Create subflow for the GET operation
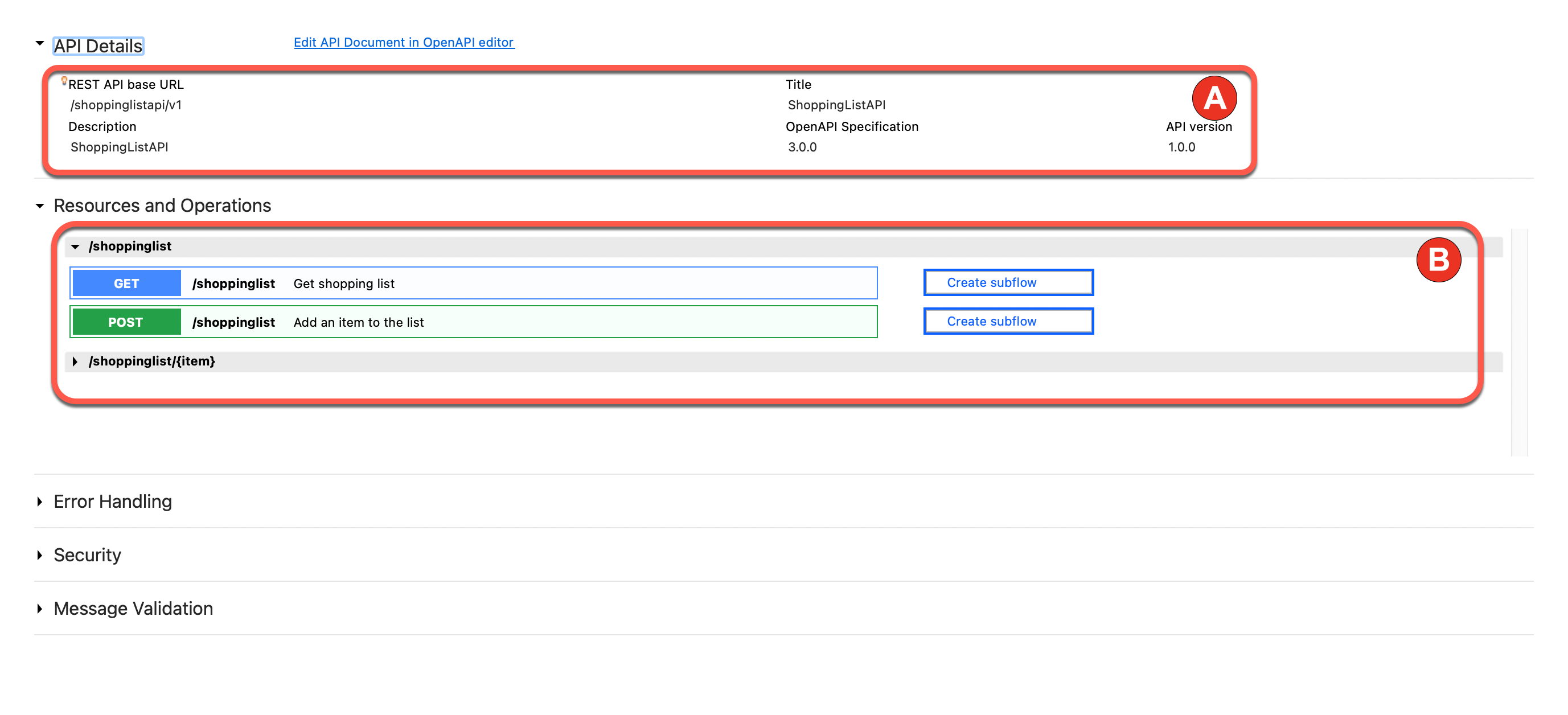This screenshot has width=1568, height=715. click(1007, 283)
